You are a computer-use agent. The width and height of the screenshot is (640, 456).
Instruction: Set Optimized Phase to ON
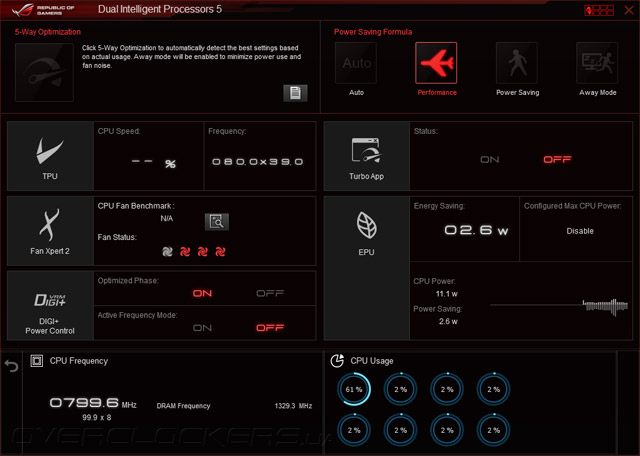click(202, 294)
